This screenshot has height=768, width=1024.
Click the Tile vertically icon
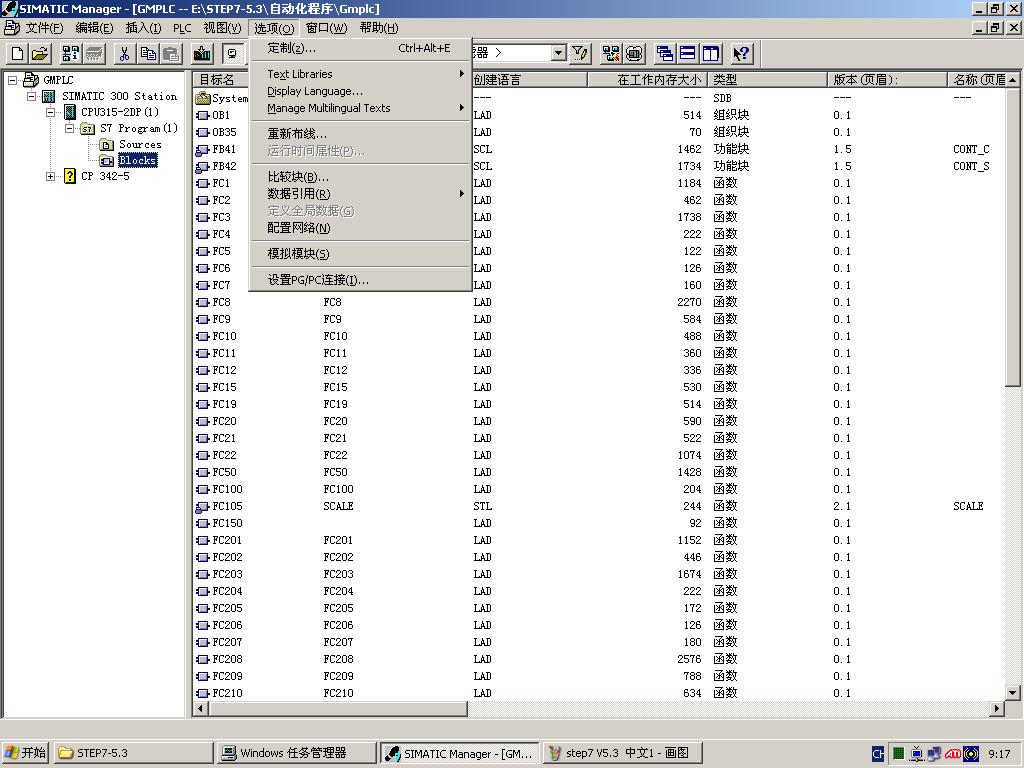(x=711, y=54)
